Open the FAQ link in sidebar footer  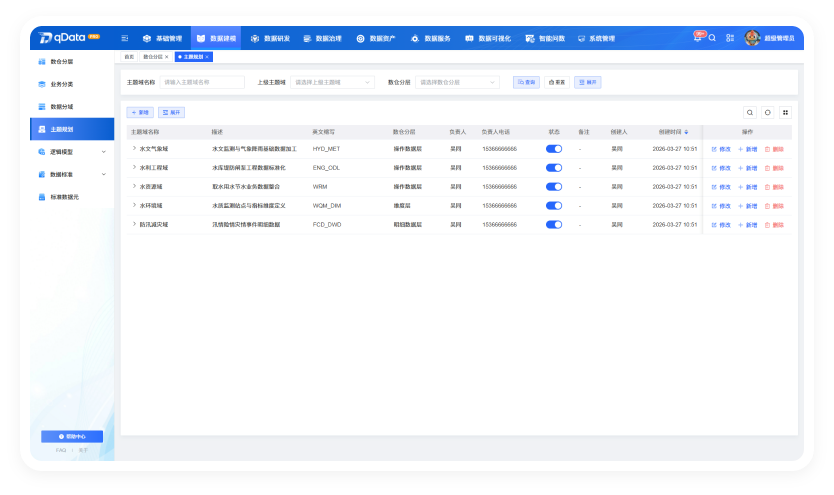coord(61,450)
